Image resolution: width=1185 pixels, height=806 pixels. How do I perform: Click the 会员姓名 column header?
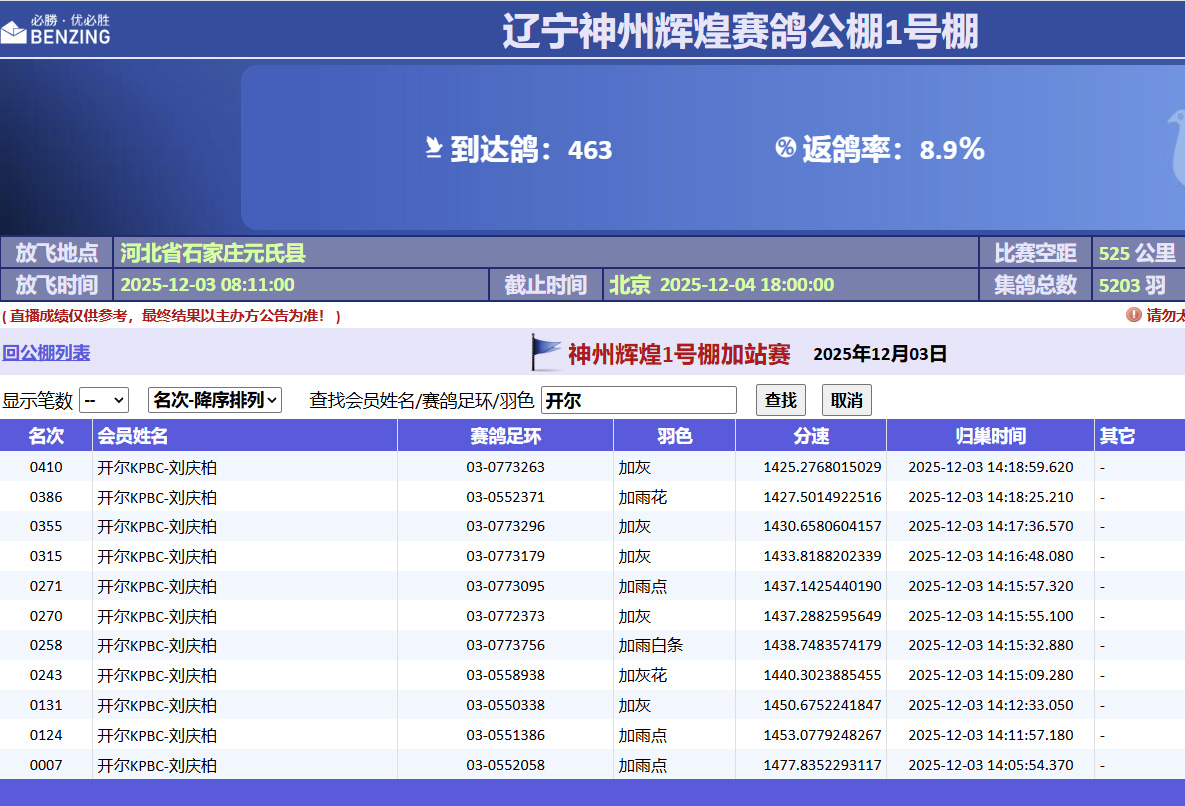[132, 436]
